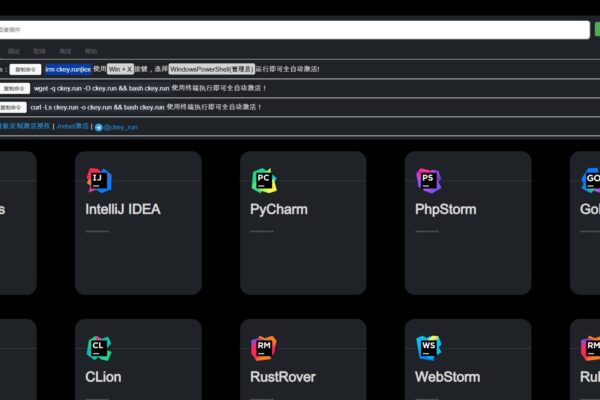Click the 'wget -q ckey.run -O ckey.run' command text
600x400 pixels.
[x=75, y=88]
